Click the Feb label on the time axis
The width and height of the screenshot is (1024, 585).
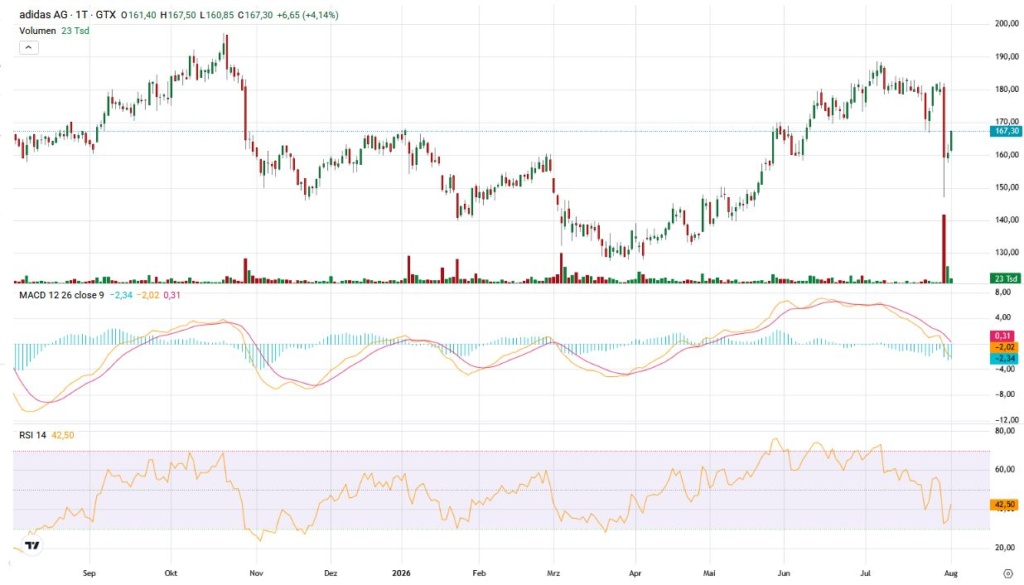tap(479, 573)
